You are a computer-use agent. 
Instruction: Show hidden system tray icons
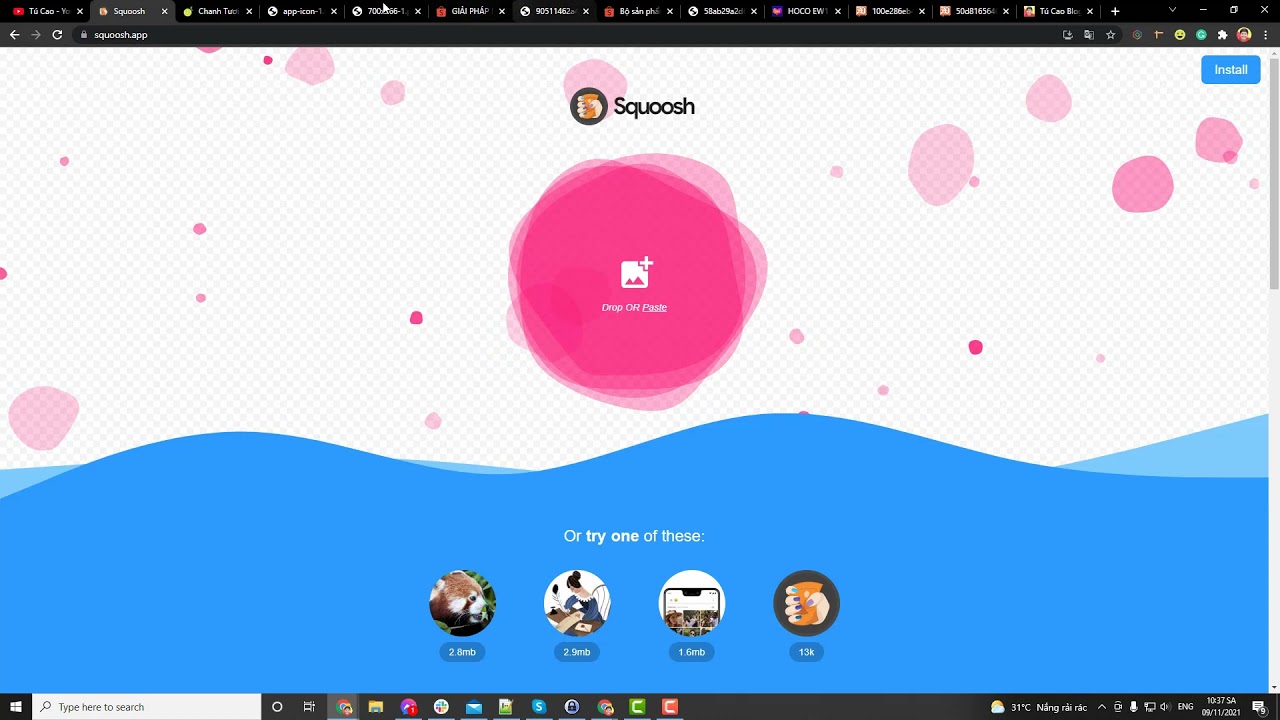[1102, 707]
